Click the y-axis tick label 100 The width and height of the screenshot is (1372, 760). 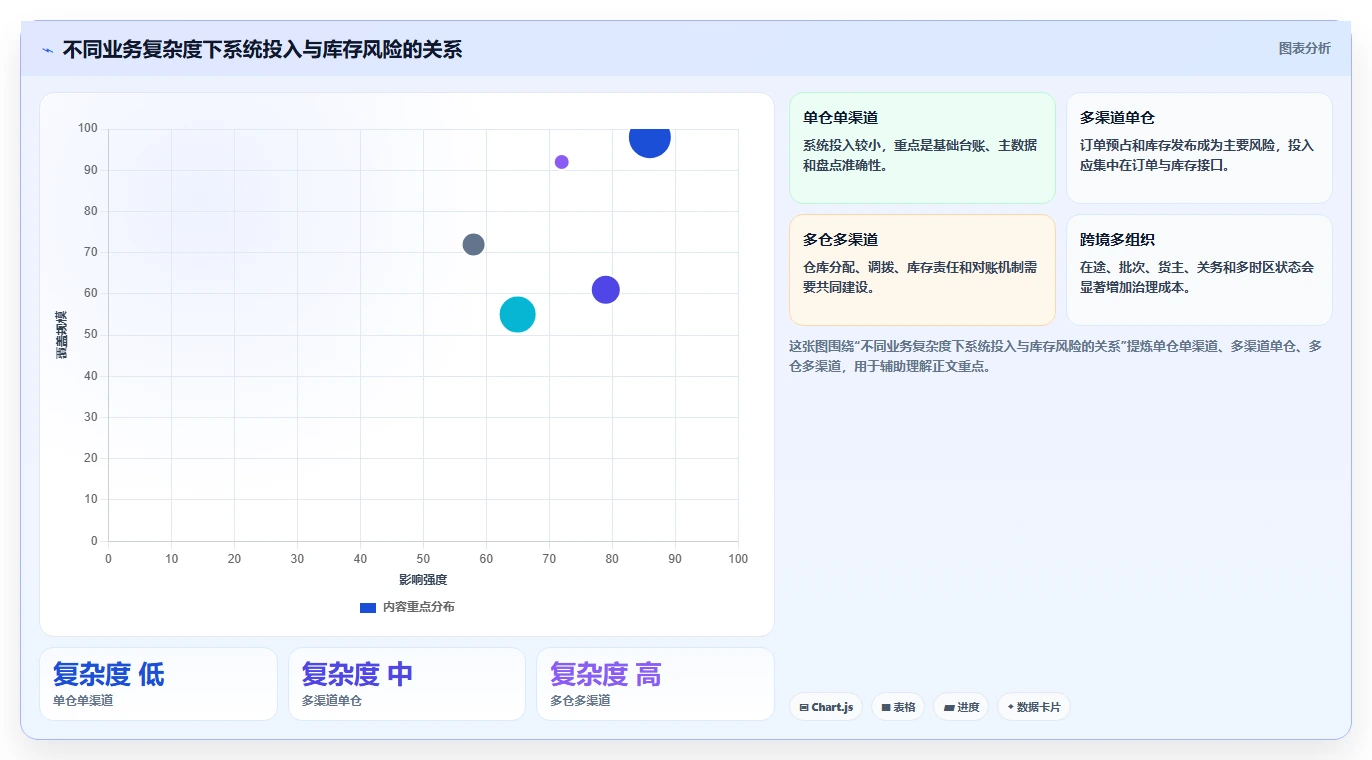pyautogui.click(x=88, y=128)
